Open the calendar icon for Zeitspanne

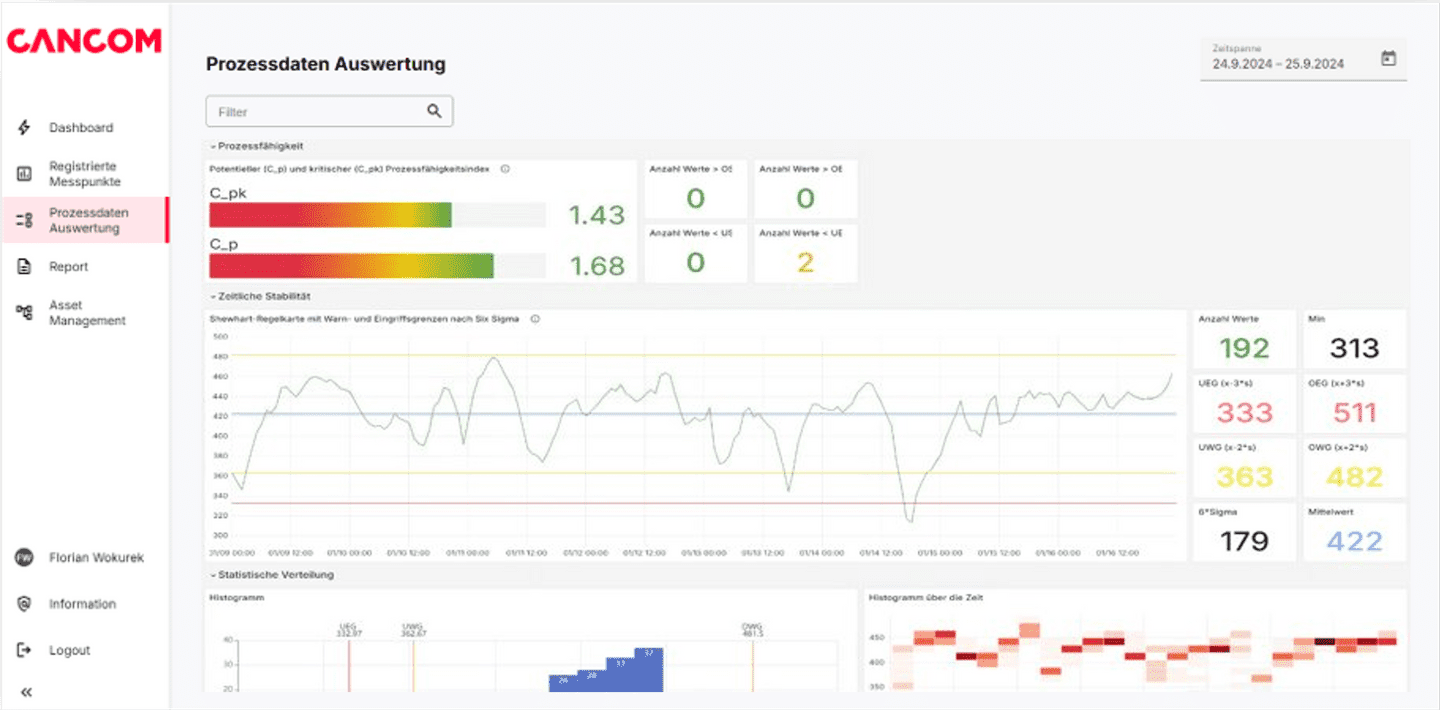pyautogui.click(x=1388, y=59)
